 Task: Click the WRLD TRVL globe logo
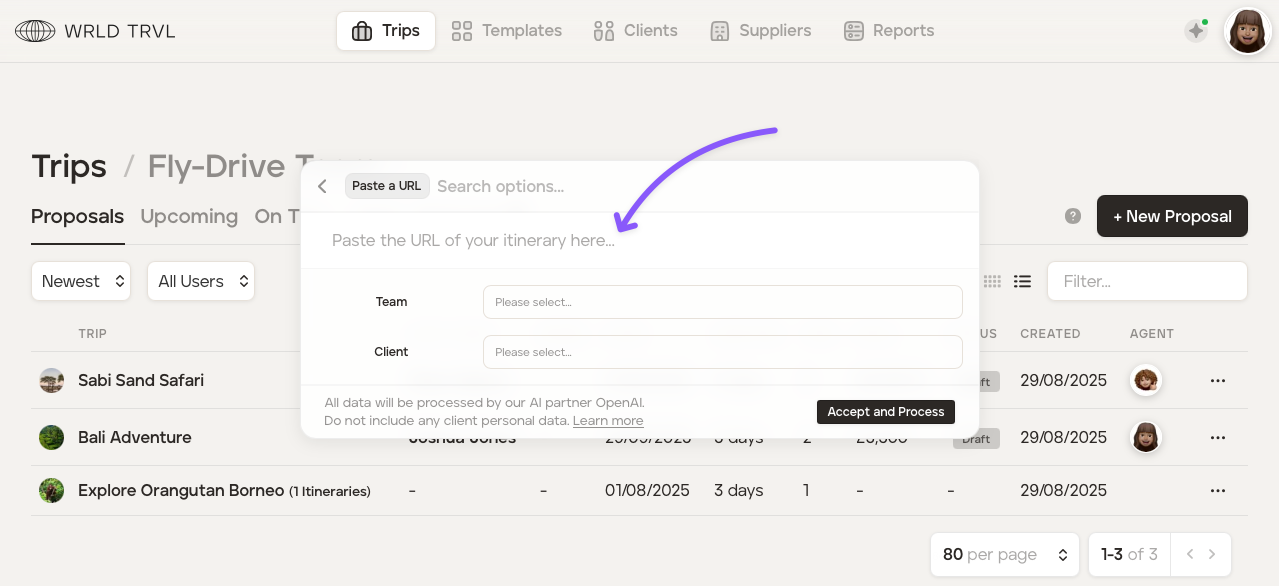click(x=35, y=31)
